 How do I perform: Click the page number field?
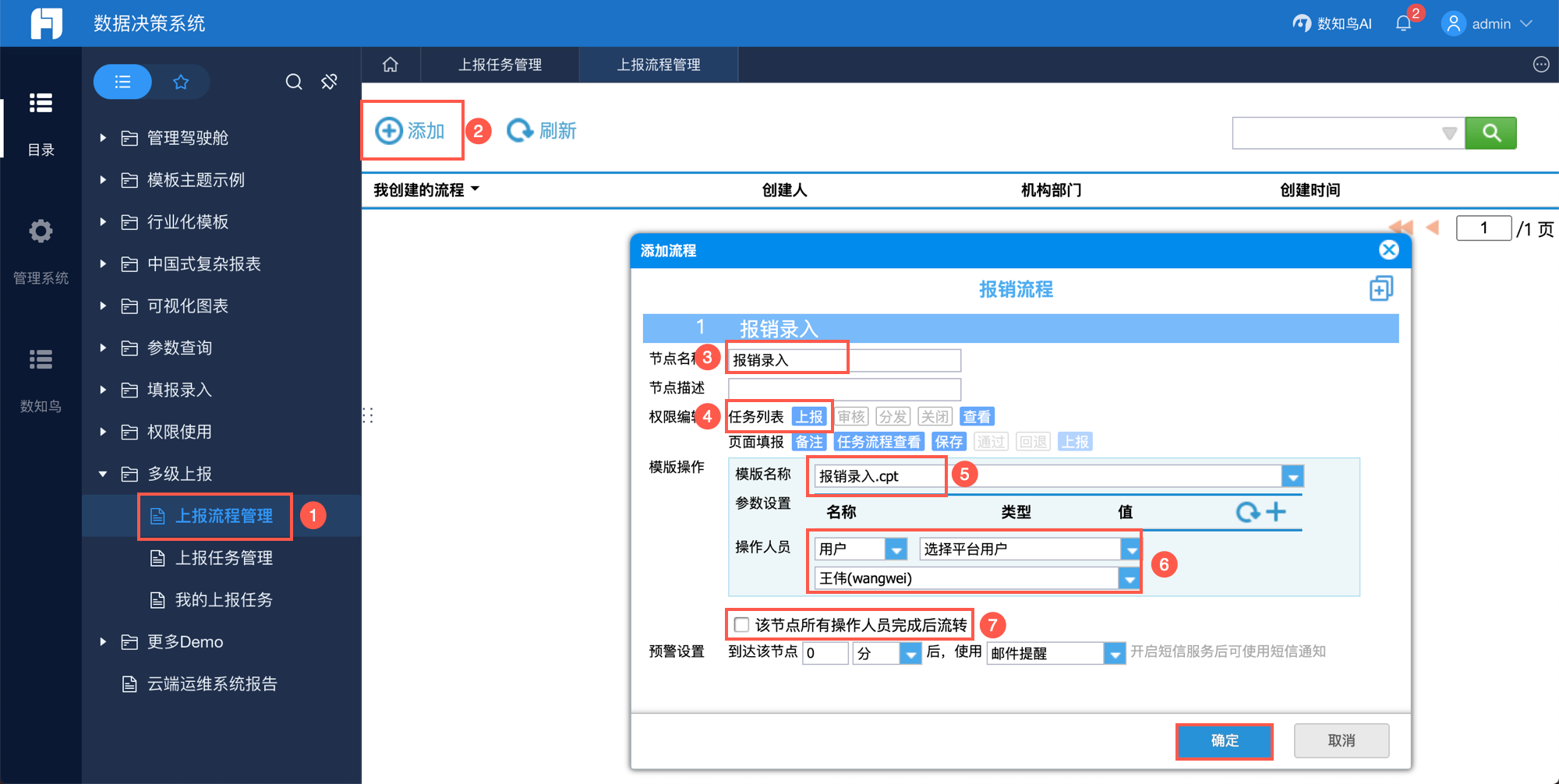click(x=1483, y=228)
